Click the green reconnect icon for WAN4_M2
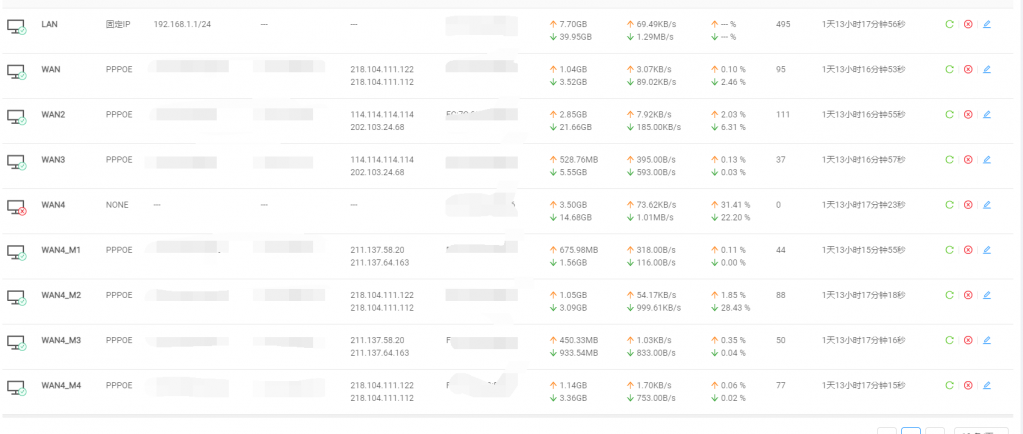 coord(949,295)
